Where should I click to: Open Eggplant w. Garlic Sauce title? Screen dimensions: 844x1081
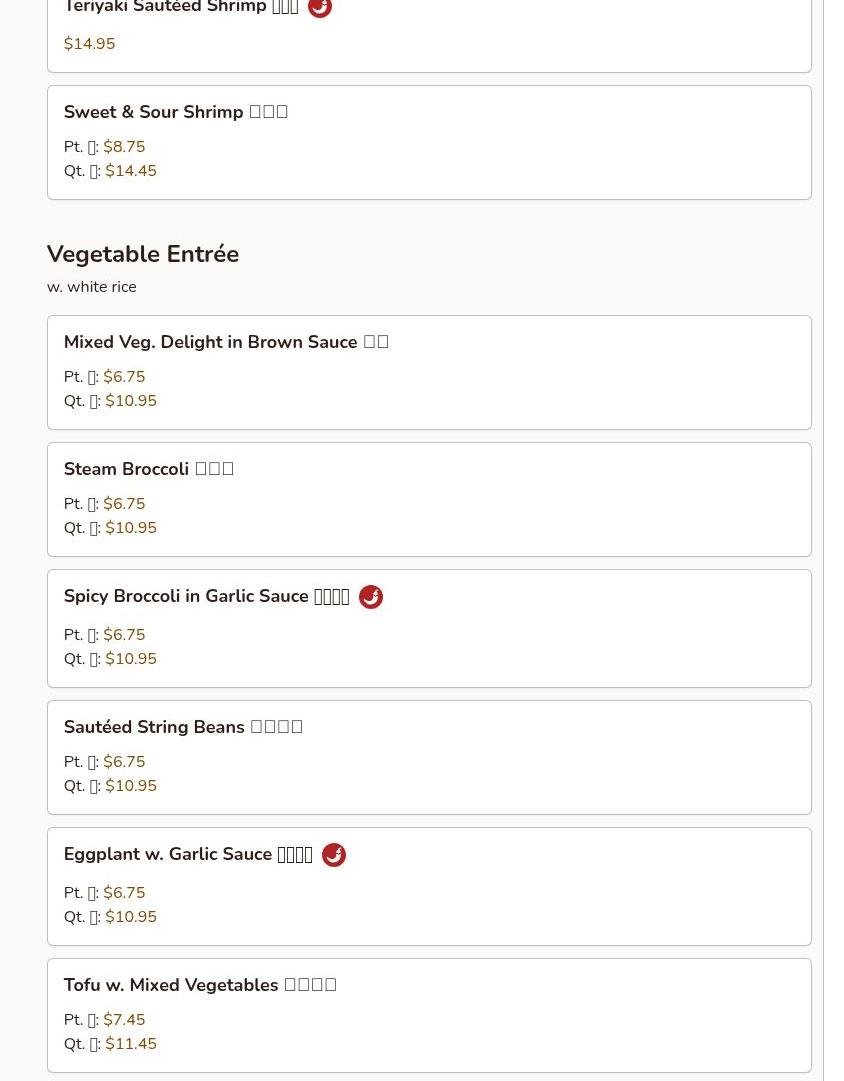[188, 854]
